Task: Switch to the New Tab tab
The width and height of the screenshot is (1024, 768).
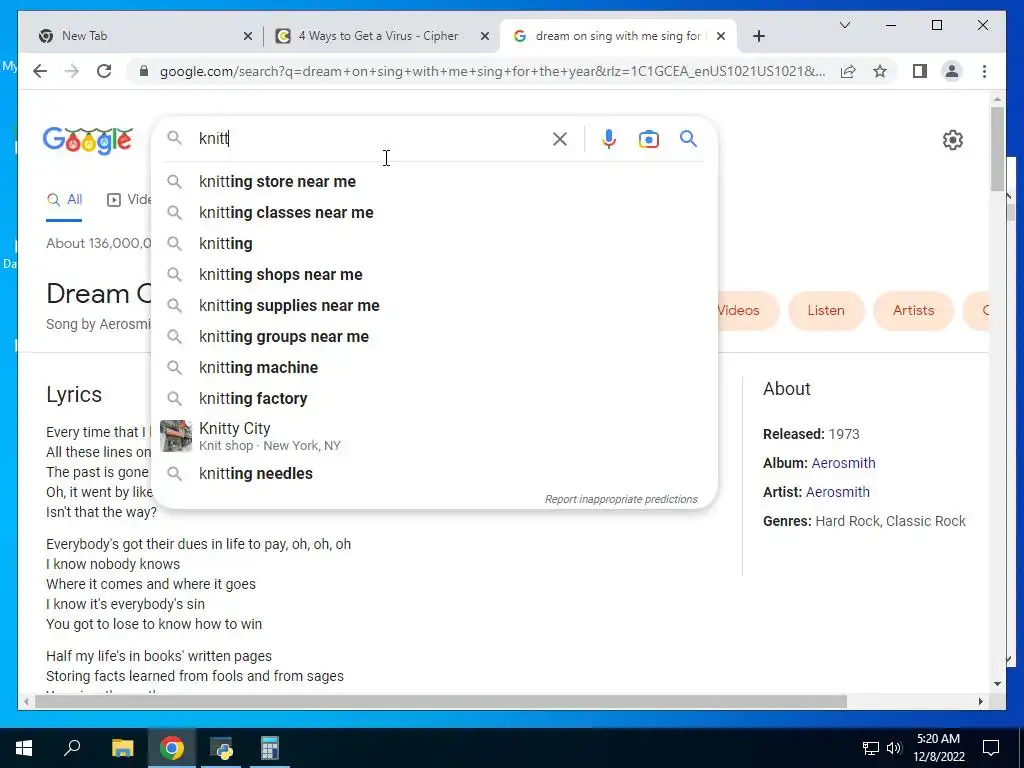Action: coord(143,36)
